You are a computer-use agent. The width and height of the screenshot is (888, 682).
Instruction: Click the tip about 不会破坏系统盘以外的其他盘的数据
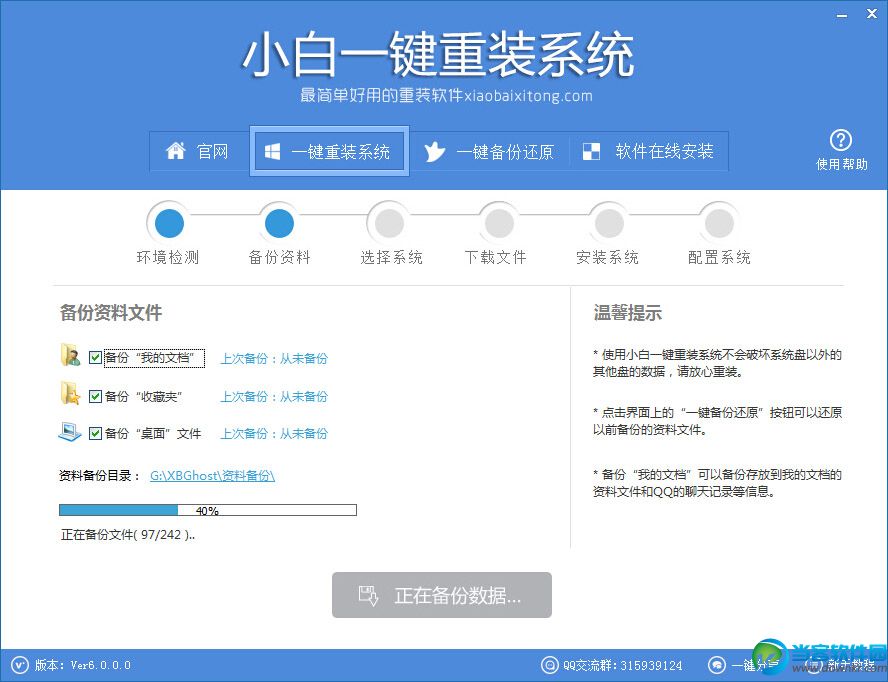tap(718, 363)
